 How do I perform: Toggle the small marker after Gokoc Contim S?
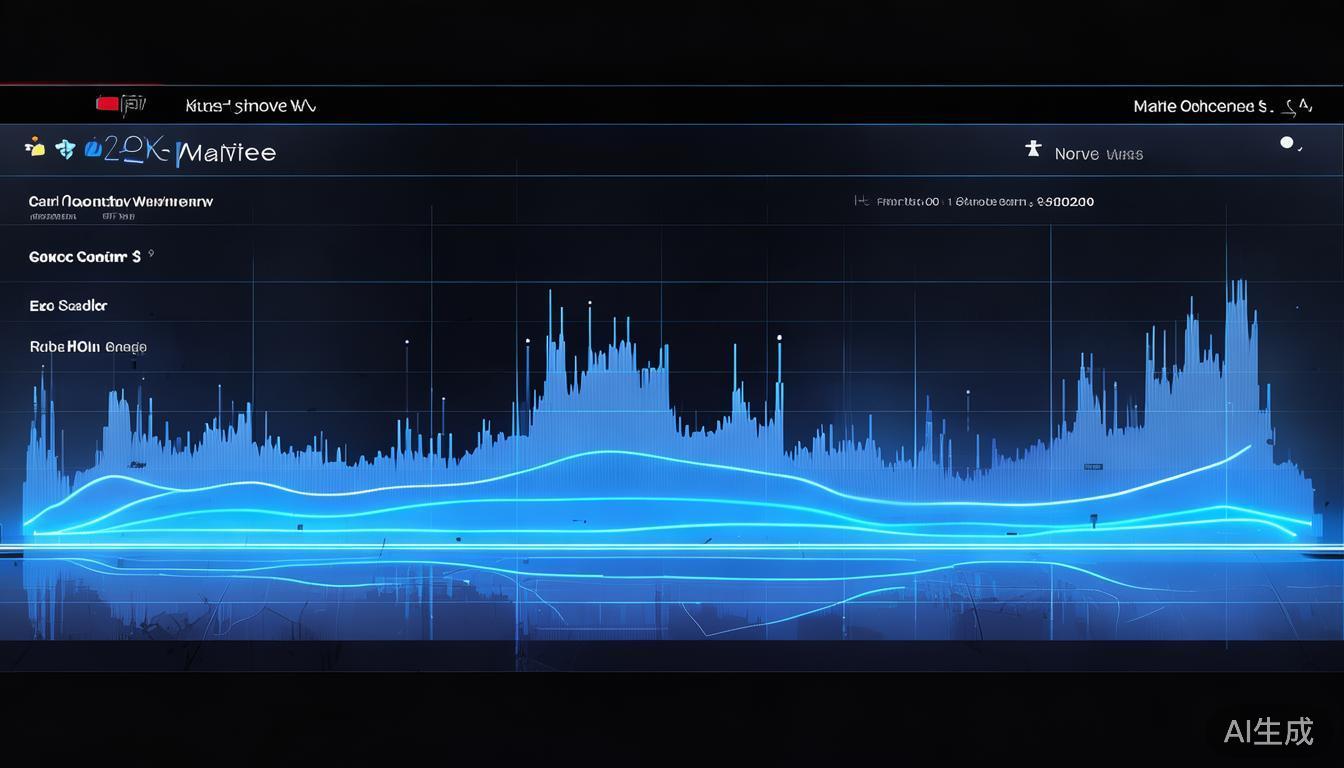(150, 254)
